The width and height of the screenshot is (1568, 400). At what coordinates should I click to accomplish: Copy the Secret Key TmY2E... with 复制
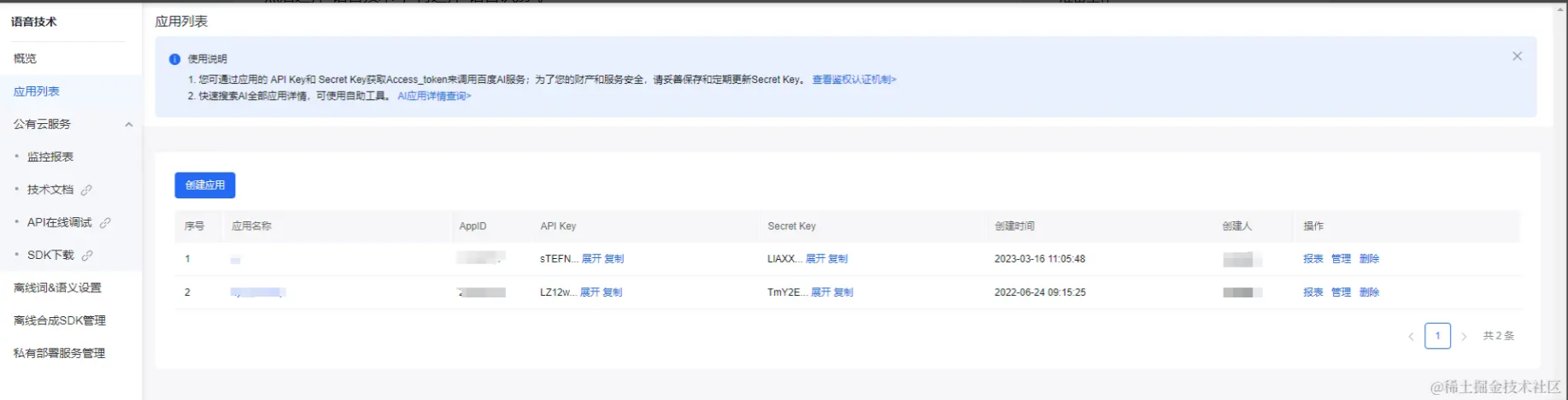pyautogui.click(x=843, y=292)
